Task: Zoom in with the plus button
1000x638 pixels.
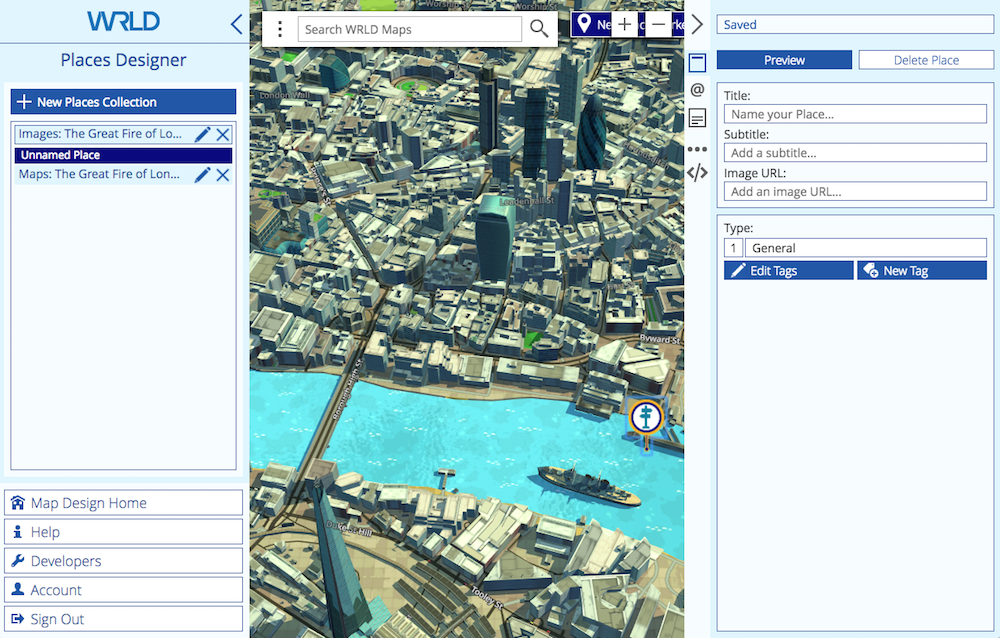Action: click(625, 24)
